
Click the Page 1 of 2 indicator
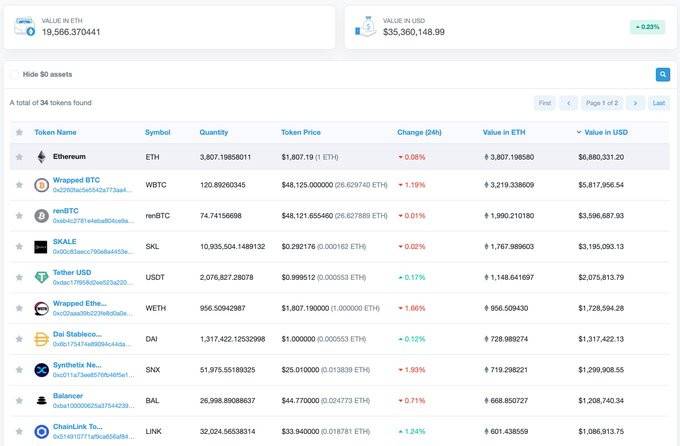point(602,103)
